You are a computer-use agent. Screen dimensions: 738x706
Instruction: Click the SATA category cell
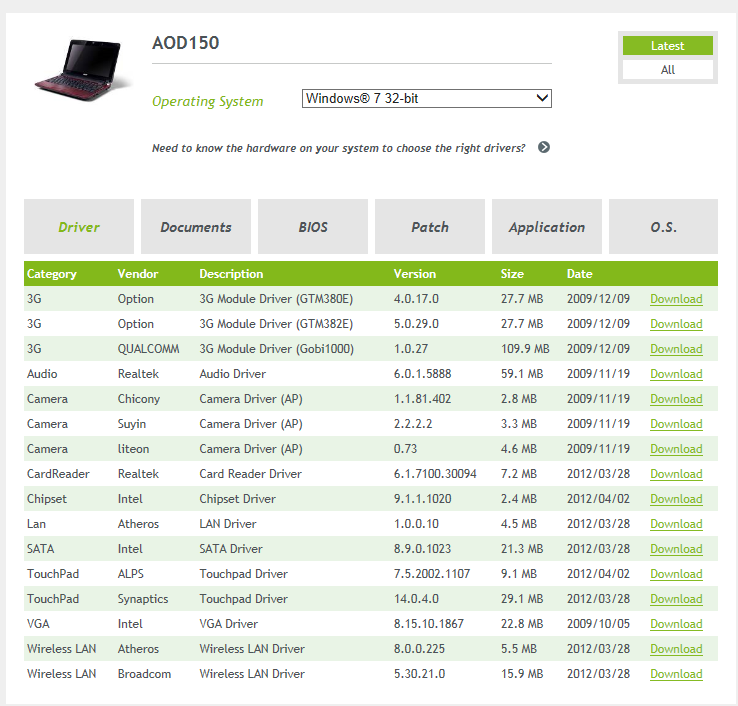[x=40, y=548]
